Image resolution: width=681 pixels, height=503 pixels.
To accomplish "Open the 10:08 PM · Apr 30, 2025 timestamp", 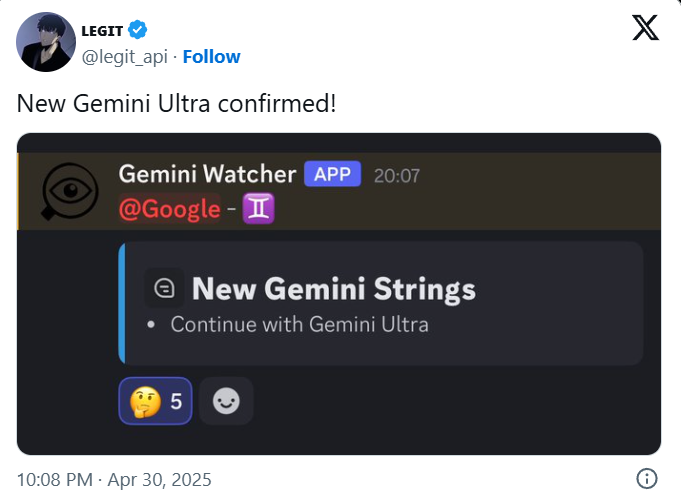I will 114,480.
